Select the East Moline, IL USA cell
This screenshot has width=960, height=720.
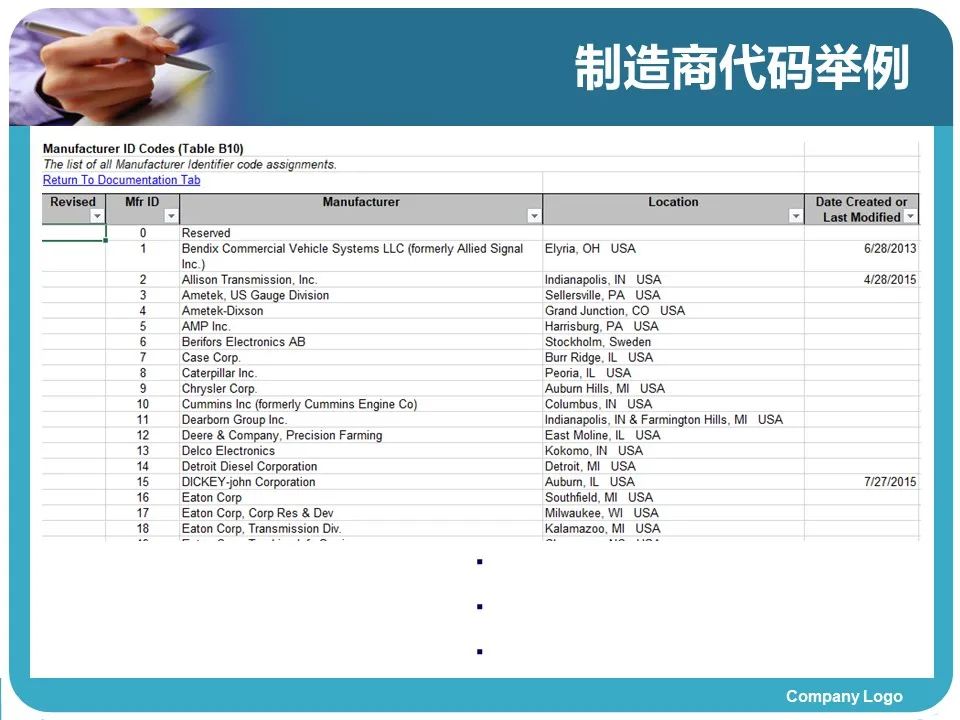coord(673,435)
